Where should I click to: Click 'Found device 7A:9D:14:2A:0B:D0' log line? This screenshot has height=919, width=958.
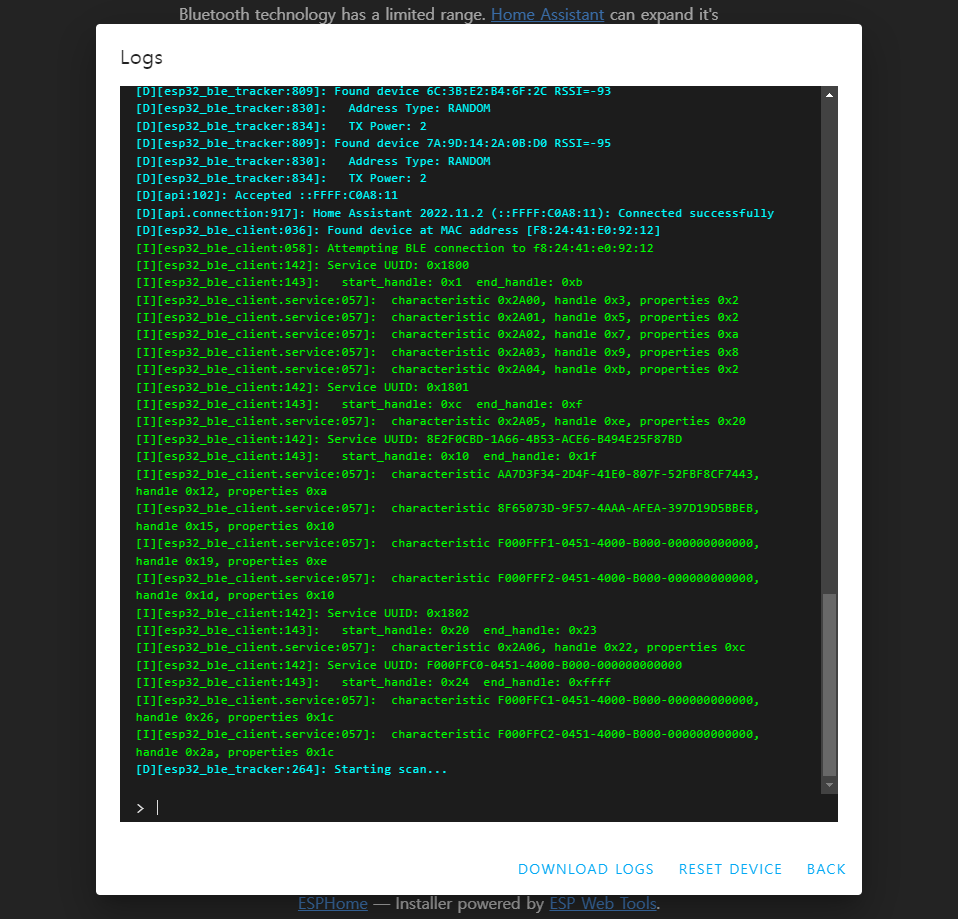click(373, 143)
